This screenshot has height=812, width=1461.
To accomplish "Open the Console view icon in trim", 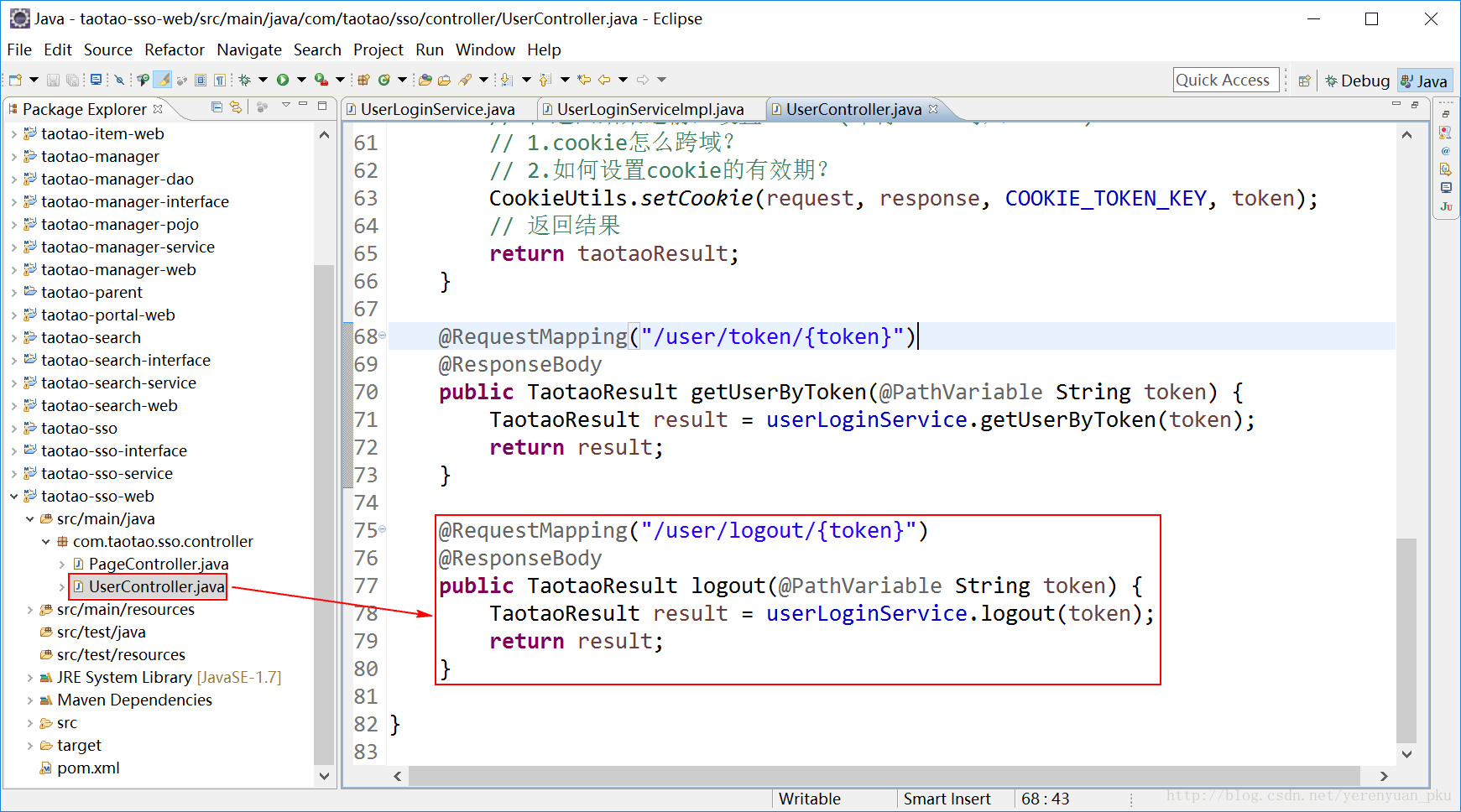I will coord(1445,188).
